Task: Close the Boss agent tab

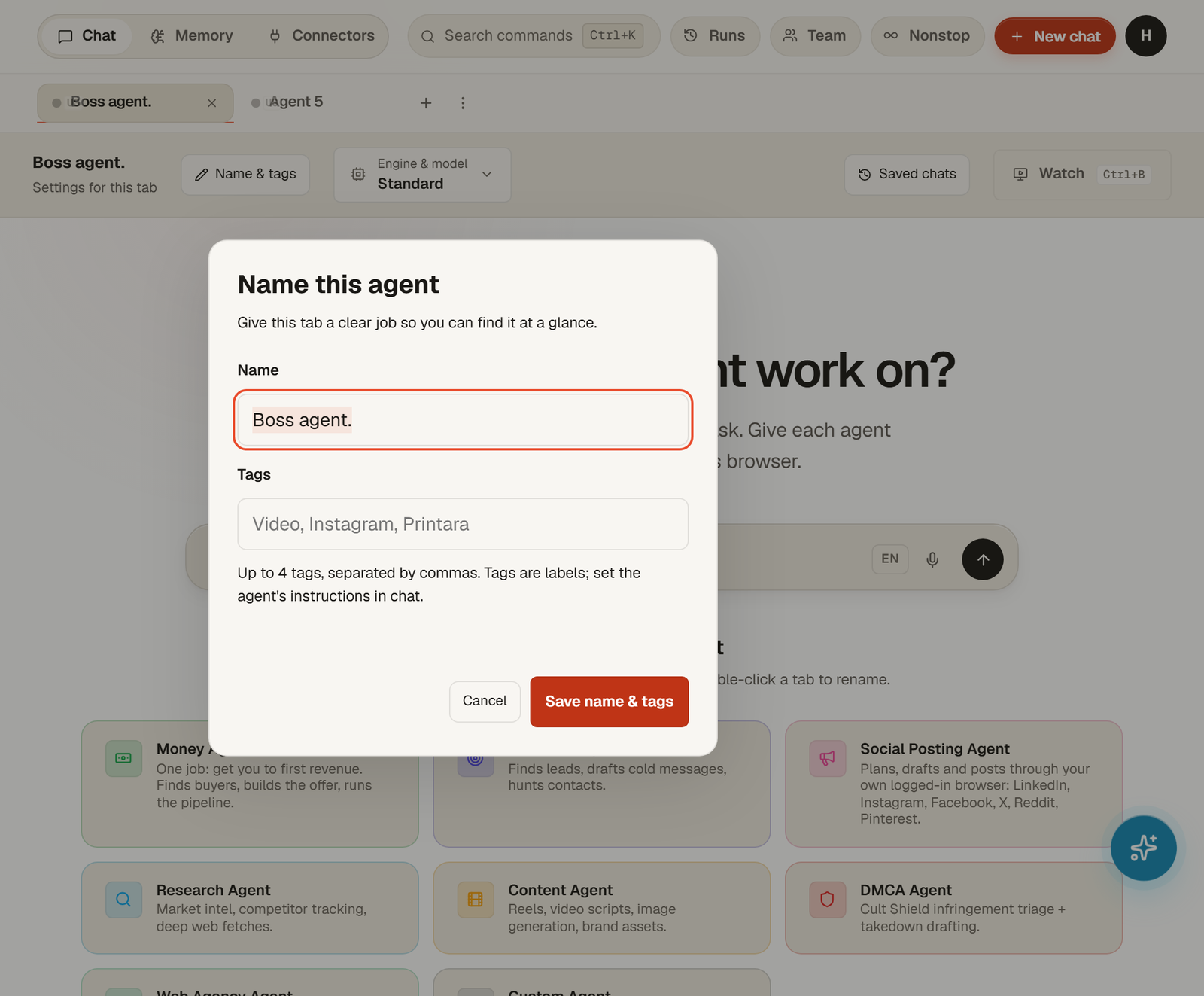Action: [211, 103]
